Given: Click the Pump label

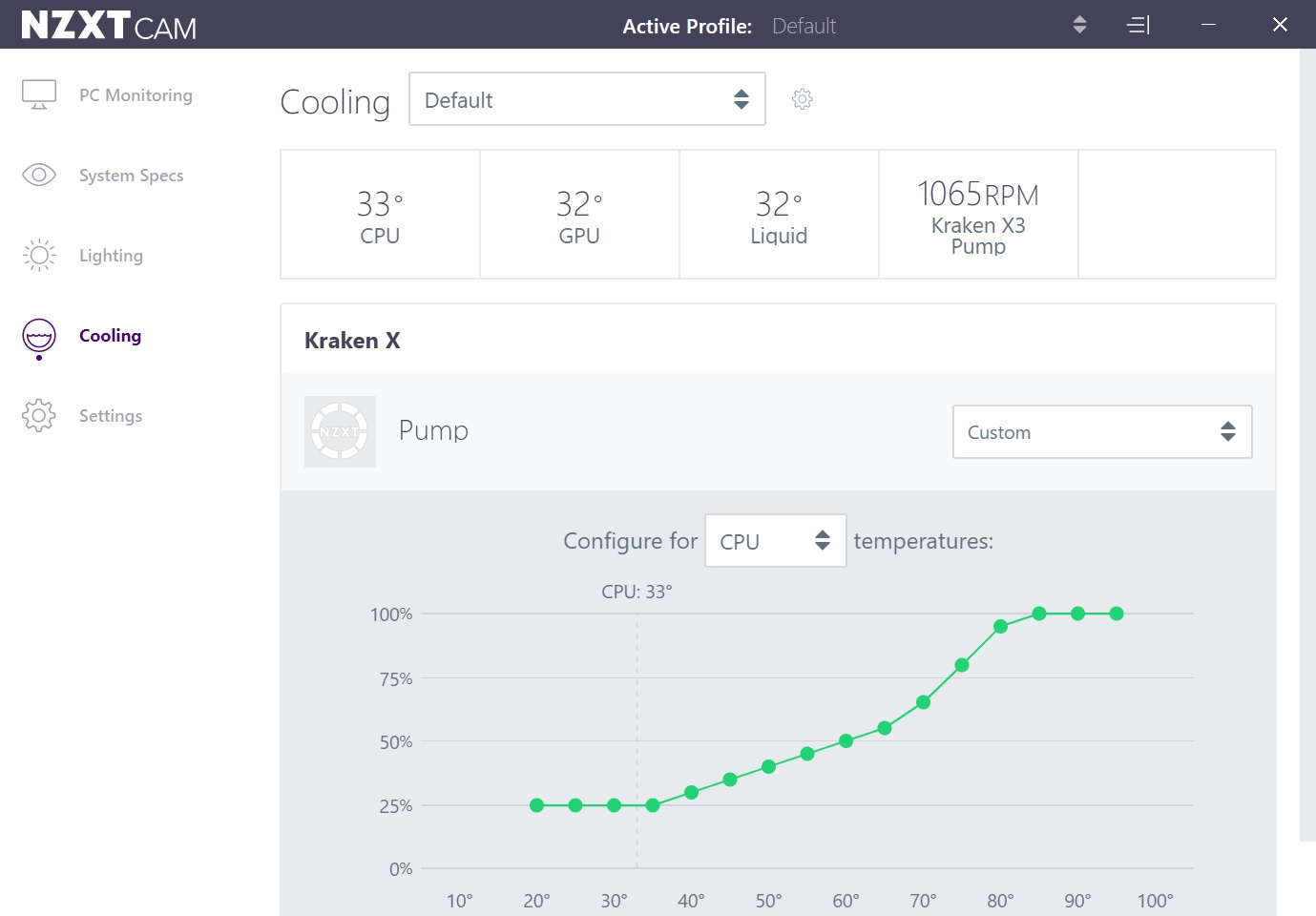Looking at the screenshot, I should tap(433, 430).
